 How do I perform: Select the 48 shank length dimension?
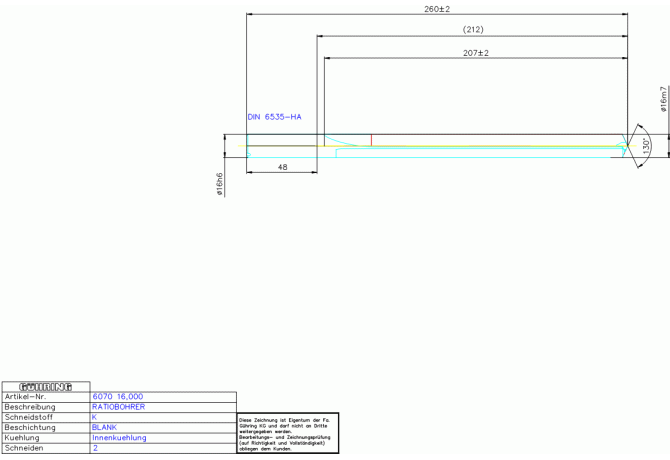click(x=283, y=167)
